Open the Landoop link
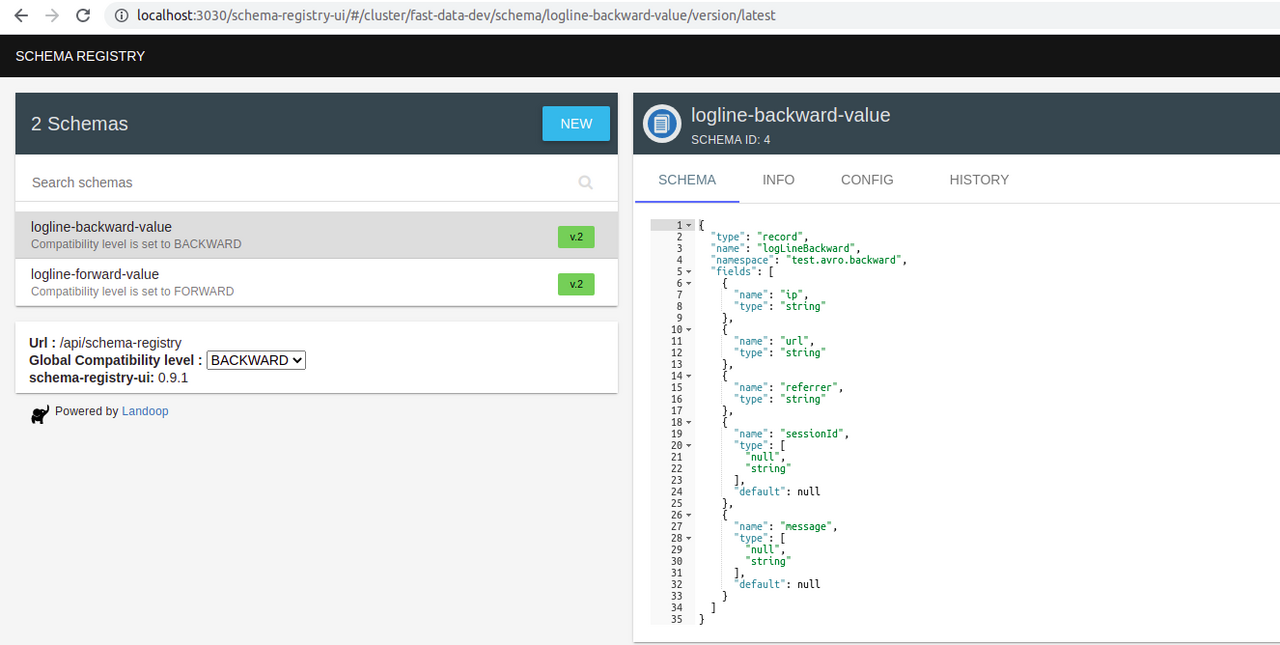 145,410
